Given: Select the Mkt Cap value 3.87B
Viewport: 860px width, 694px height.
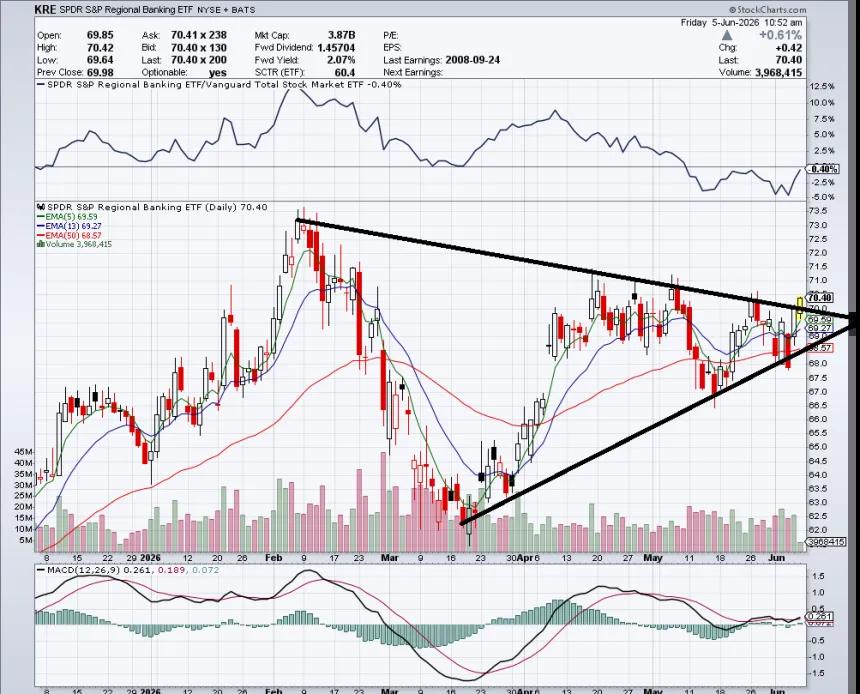Looking at the screenshot, I should click(x=341, y=35).
